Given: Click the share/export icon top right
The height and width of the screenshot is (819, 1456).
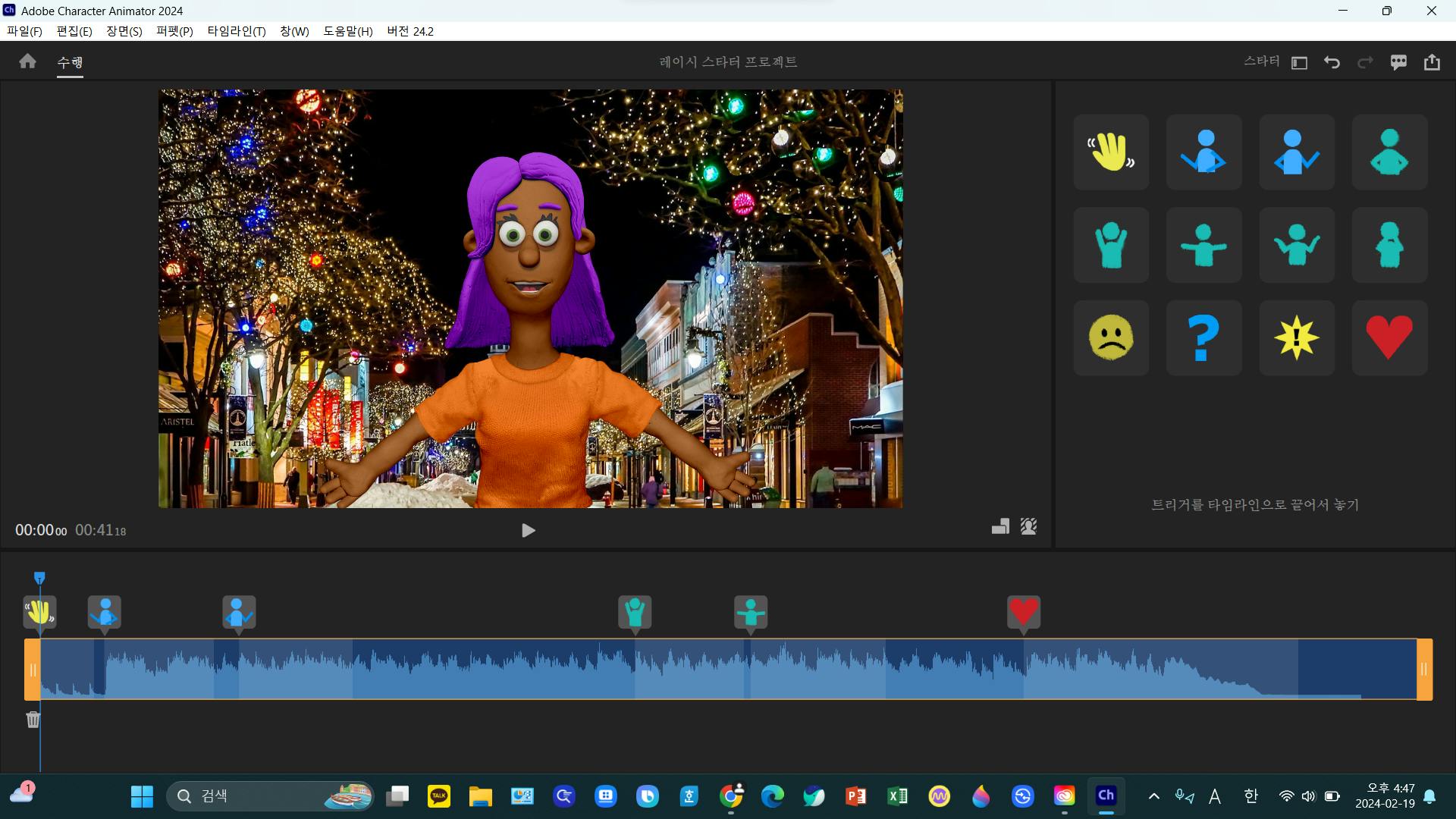Looking at the screenshot, I should (1432, 62).
